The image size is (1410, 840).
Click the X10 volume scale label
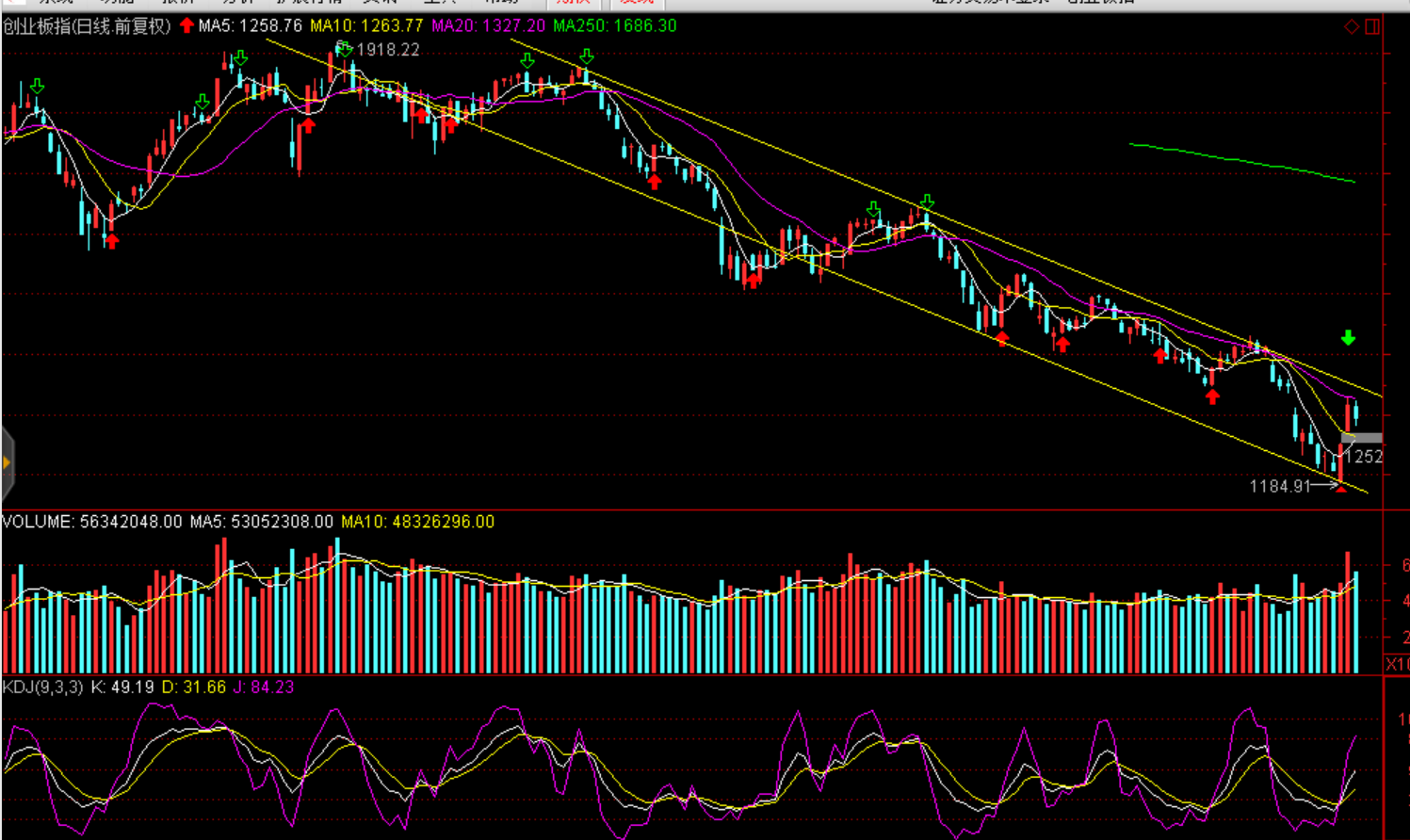1397,665
